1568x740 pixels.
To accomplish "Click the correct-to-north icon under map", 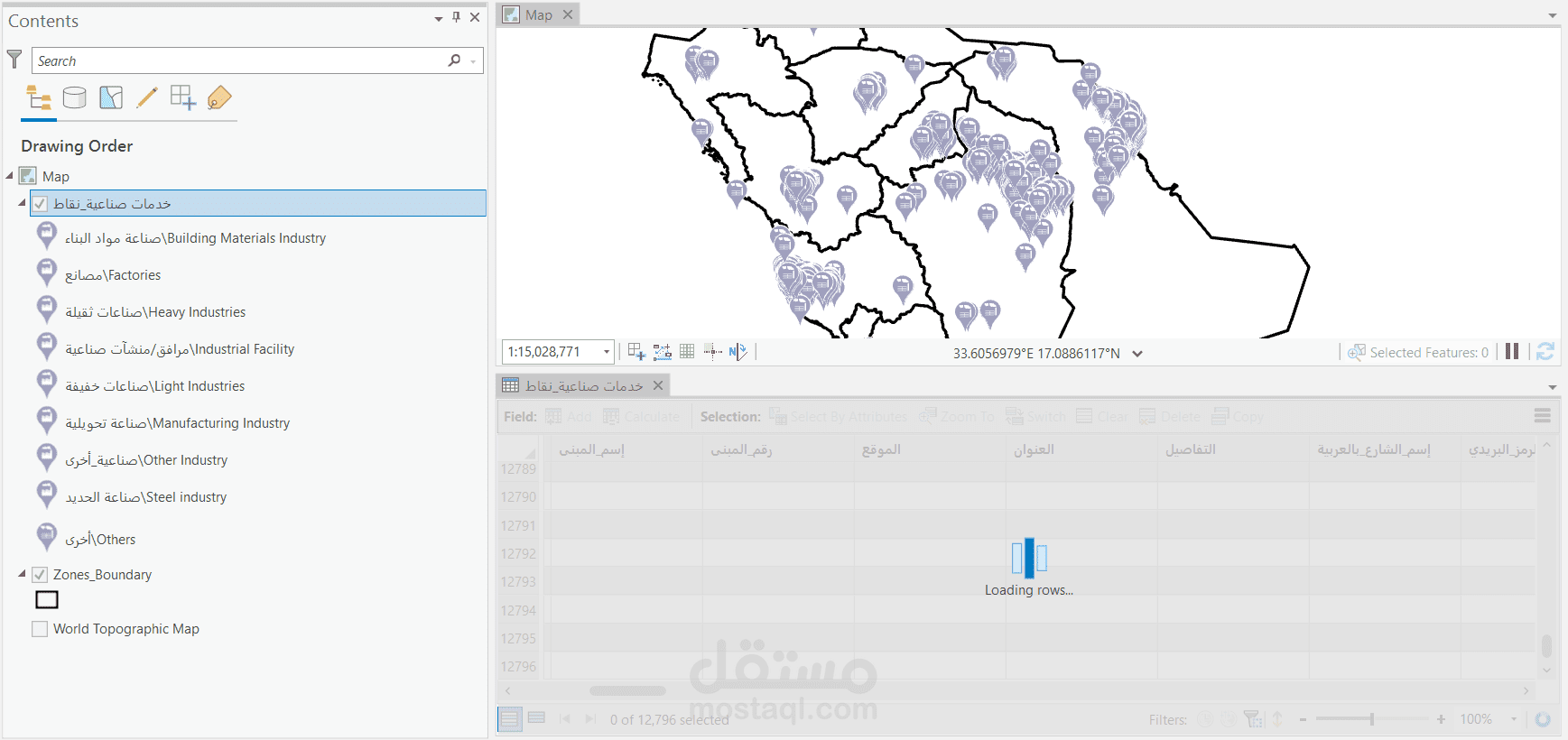I will (738, 352).
